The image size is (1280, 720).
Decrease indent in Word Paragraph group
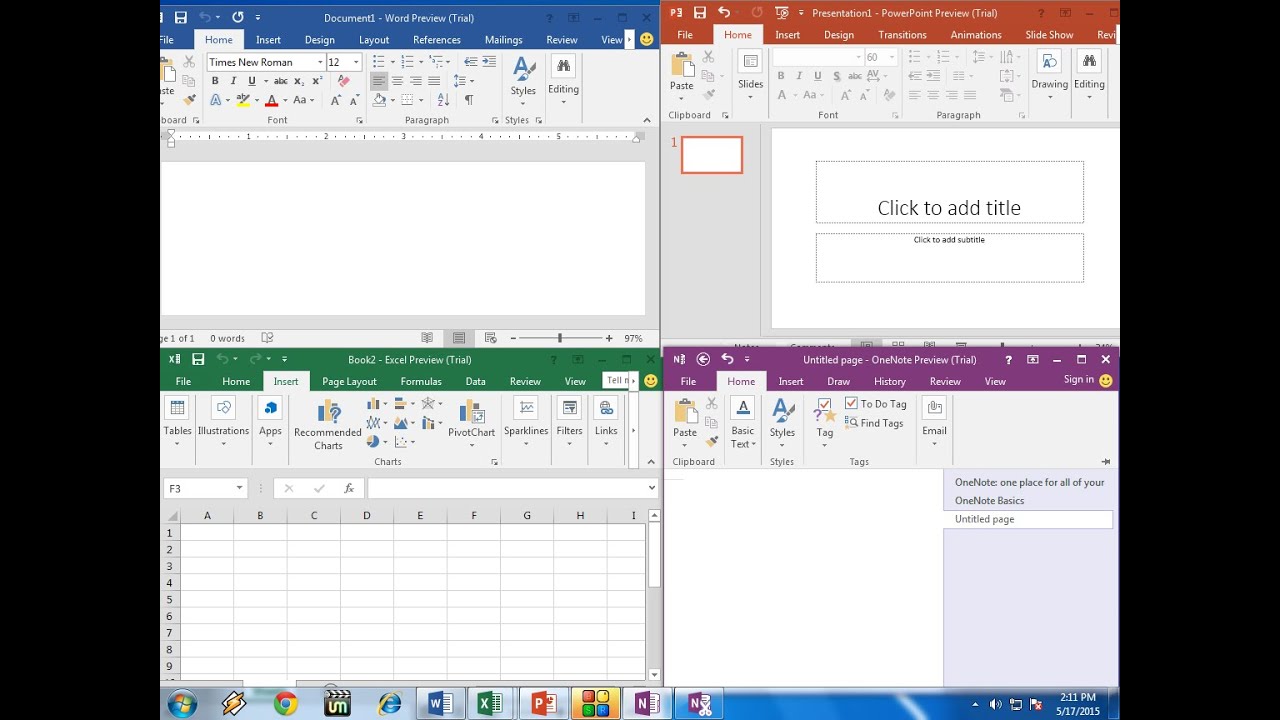(x=471, y=62)
